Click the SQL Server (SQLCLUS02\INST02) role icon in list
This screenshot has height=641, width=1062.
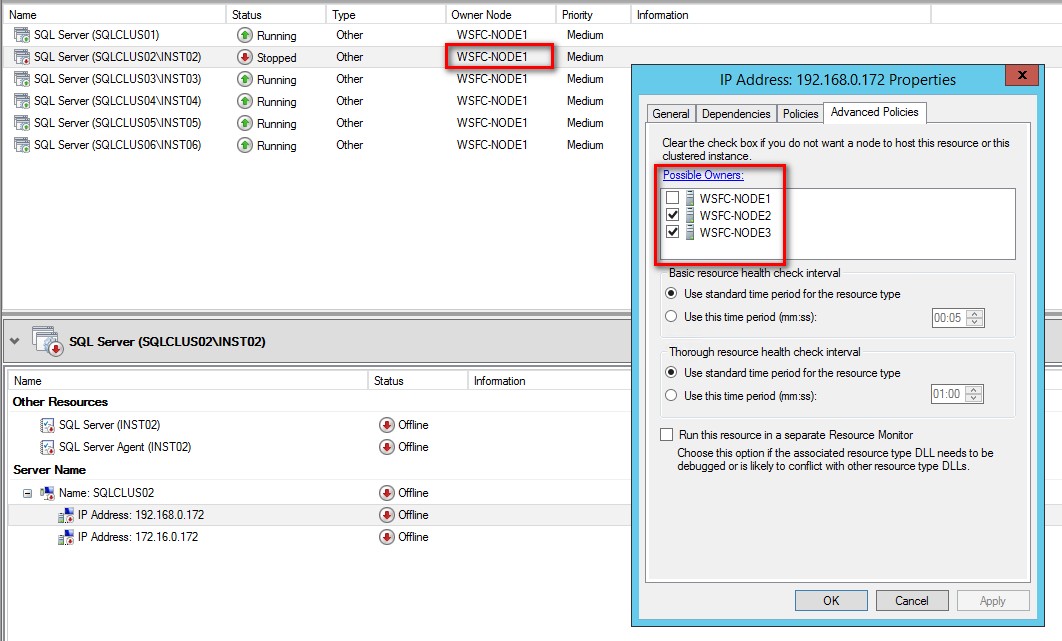[x=22, y=57]
